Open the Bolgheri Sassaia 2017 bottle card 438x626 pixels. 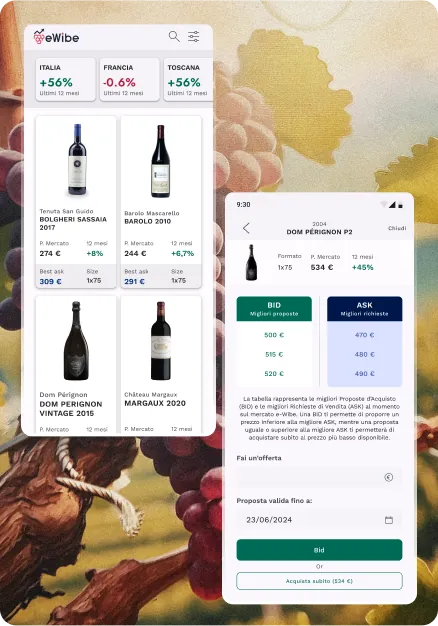76,202
